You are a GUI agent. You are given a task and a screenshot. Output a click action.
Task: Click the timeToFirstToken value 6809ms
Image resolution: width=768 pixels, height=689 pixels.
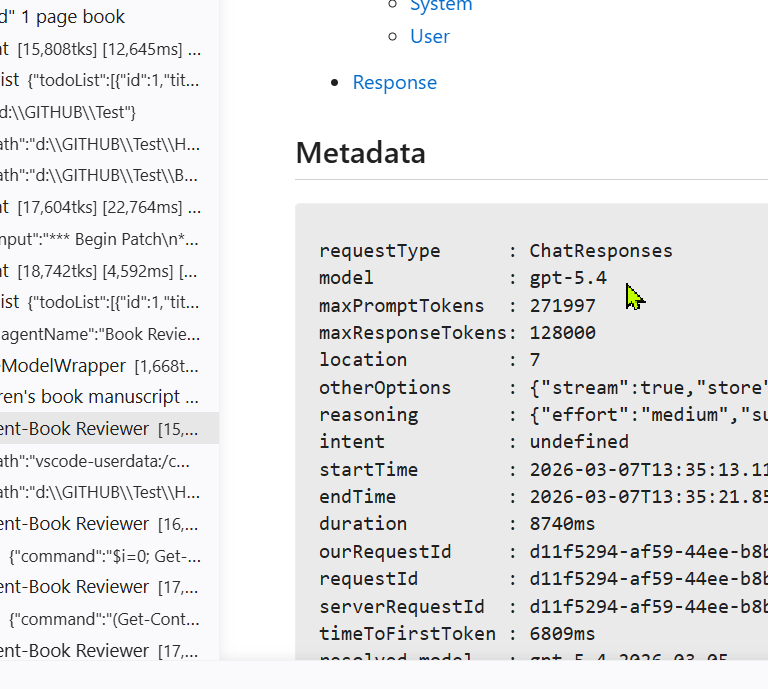coord(562,634)
